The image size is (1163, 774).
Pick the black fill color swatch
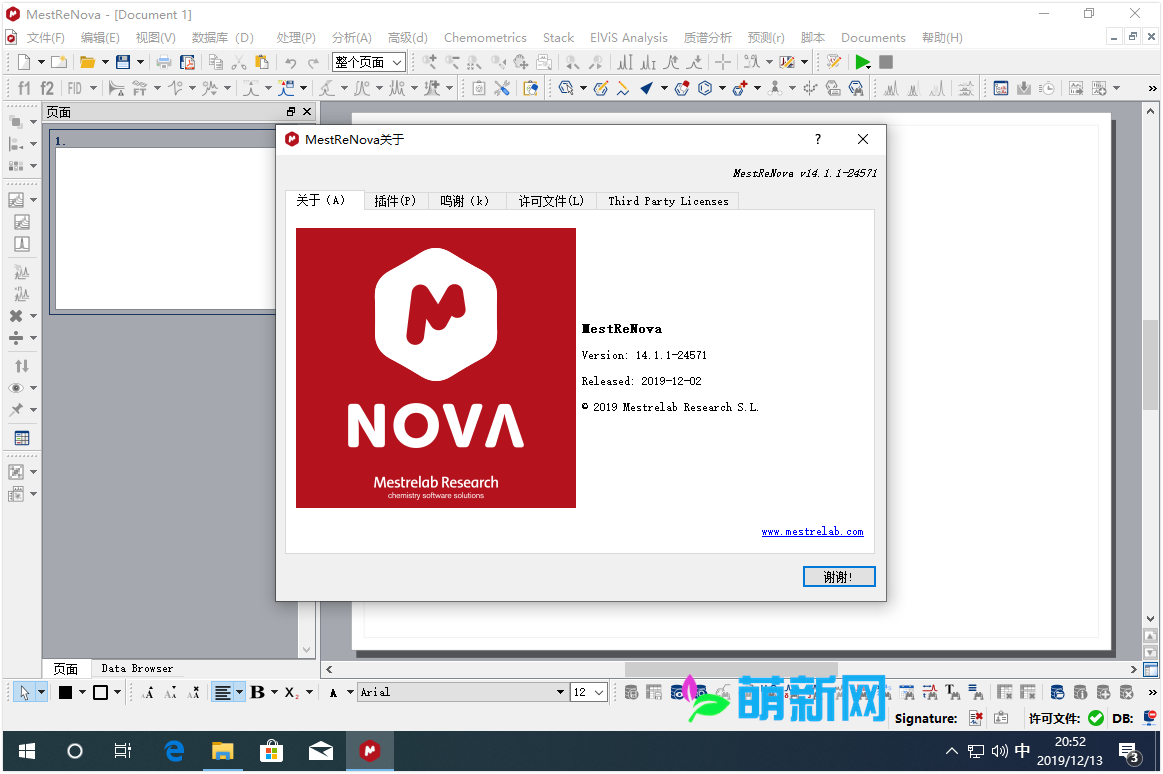(x=65, y=692)
